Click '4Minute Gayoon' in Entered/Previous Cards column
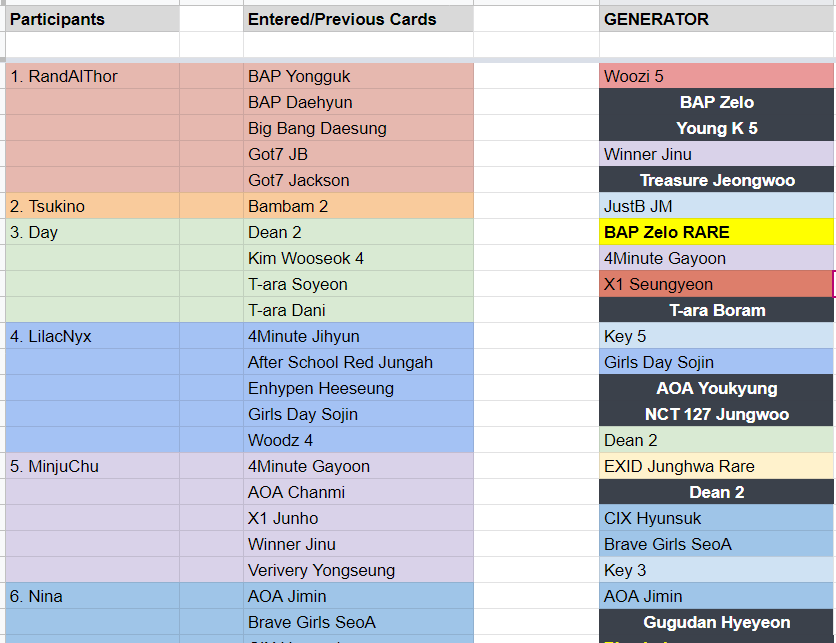The height and width of the screenshot is (643, 836). coord(358,467)
